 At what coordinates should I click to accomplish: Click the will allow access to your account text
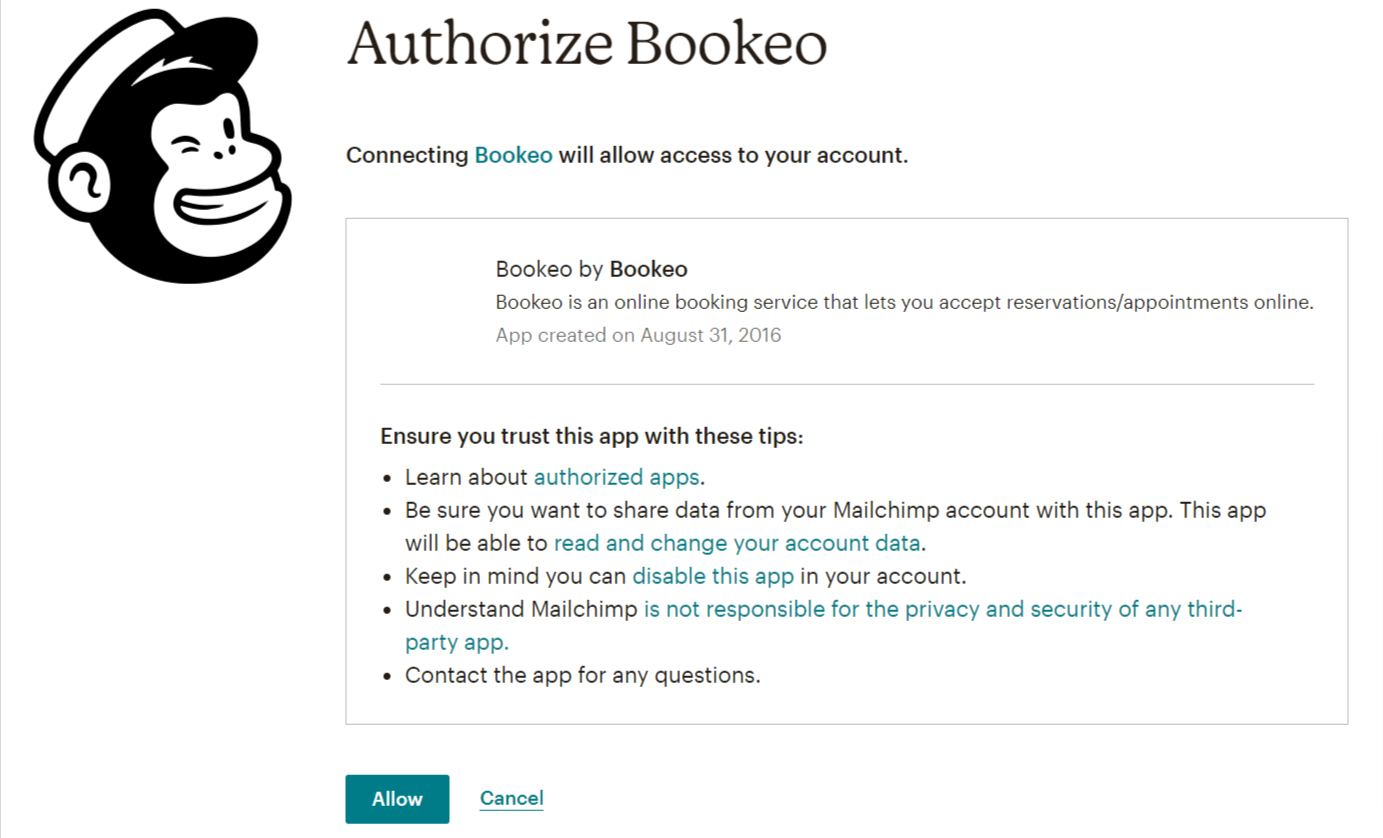click(733, 155)
